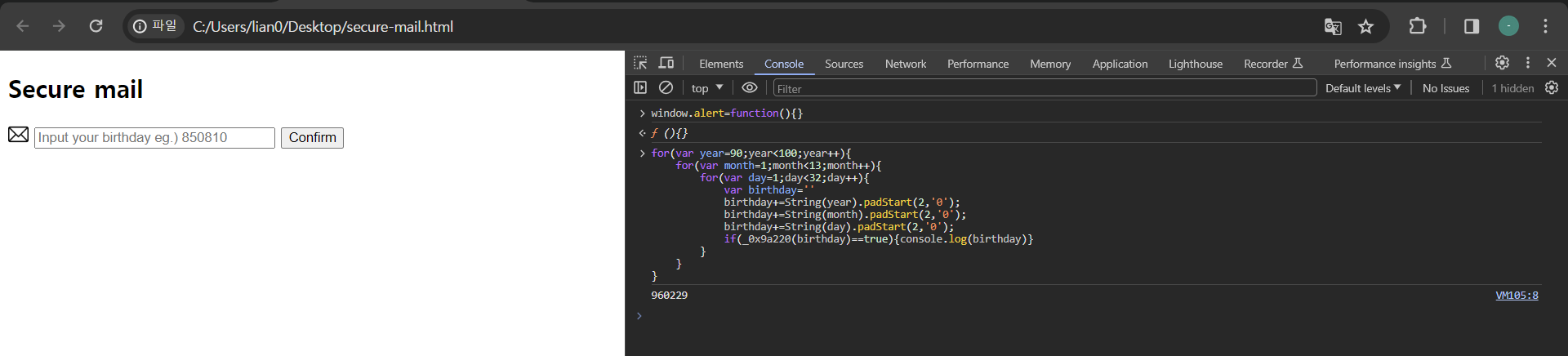Click the for(var year=90 code line
The height and width of the screenshot is (356, 1568).
[751, 154]
